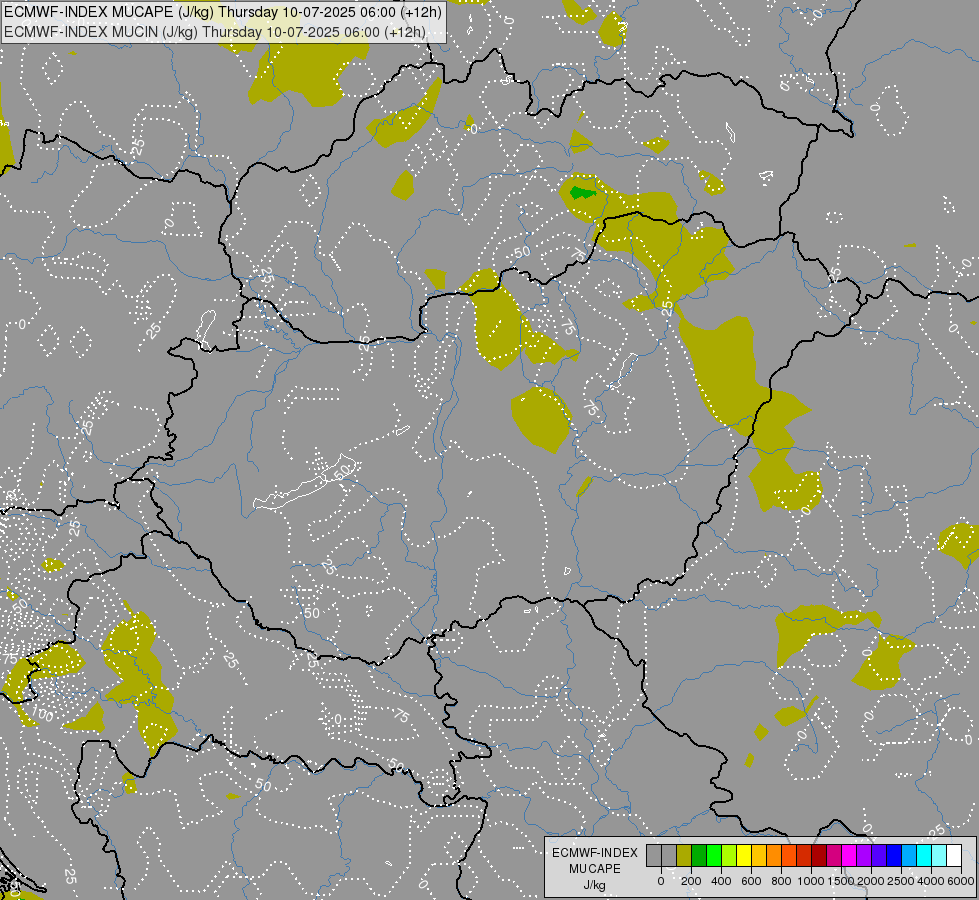This screenshot has height=900, width=979.
Task: Click the legend value label 2500
Action: pyautogui.click(x=901, y=881)
